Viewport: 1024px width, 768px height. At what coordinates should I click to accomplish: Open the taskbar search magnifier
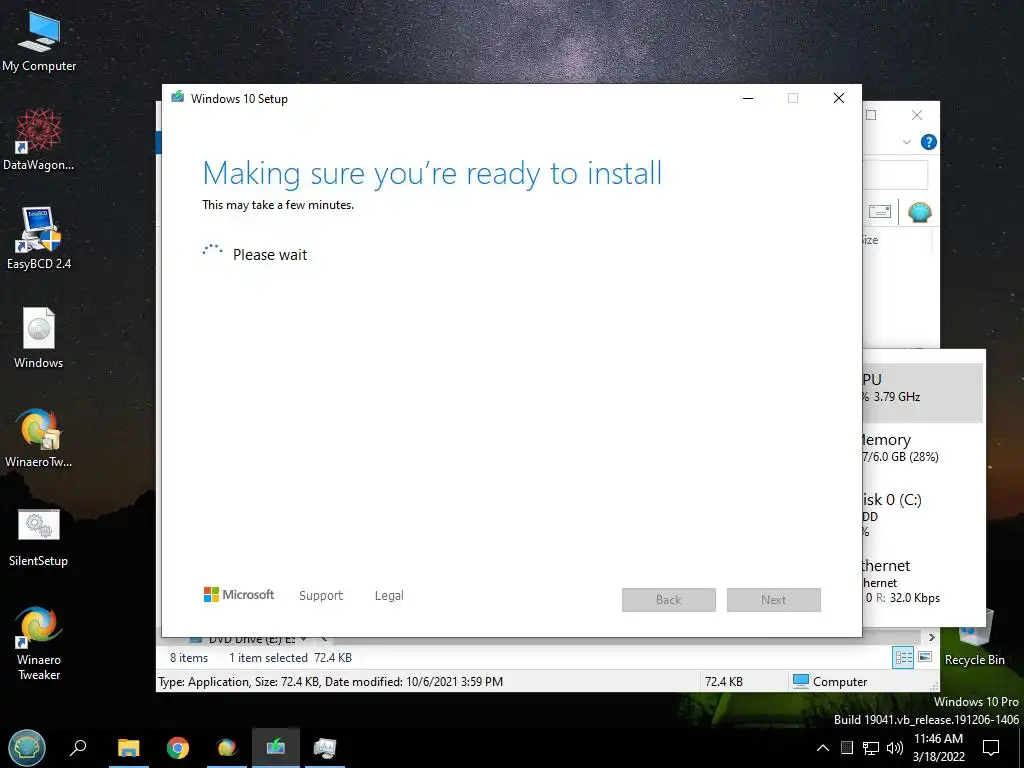[x=78, y=747]
